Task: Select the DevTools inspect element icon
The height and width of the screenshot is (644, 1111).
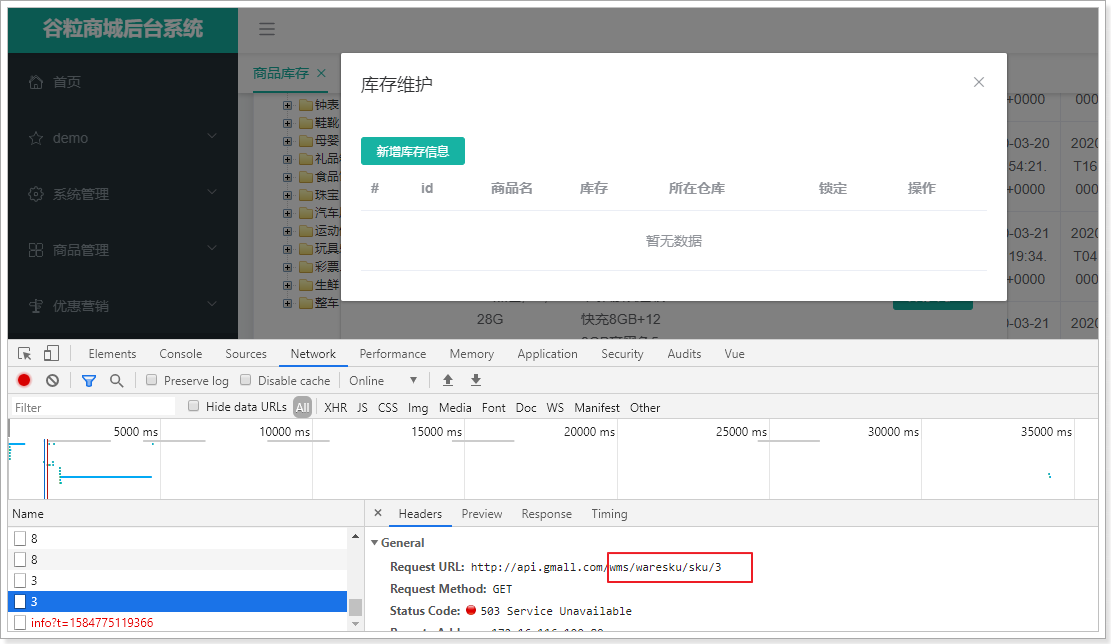Action: click(25, 354)
